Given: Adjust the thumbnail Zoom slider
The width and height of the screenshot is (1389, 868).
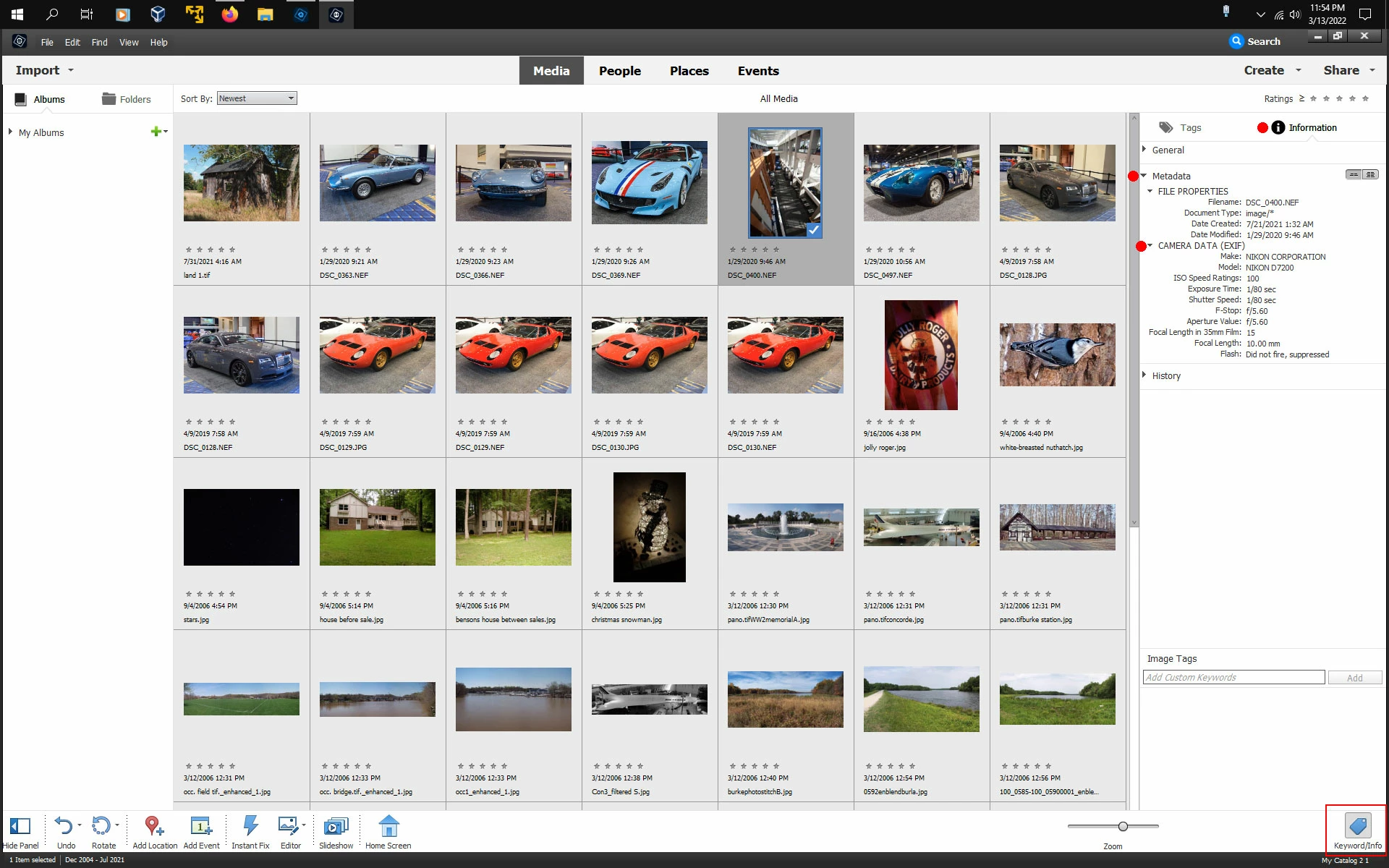Looking at the screenshot, I should click(x=1123, y=826).
